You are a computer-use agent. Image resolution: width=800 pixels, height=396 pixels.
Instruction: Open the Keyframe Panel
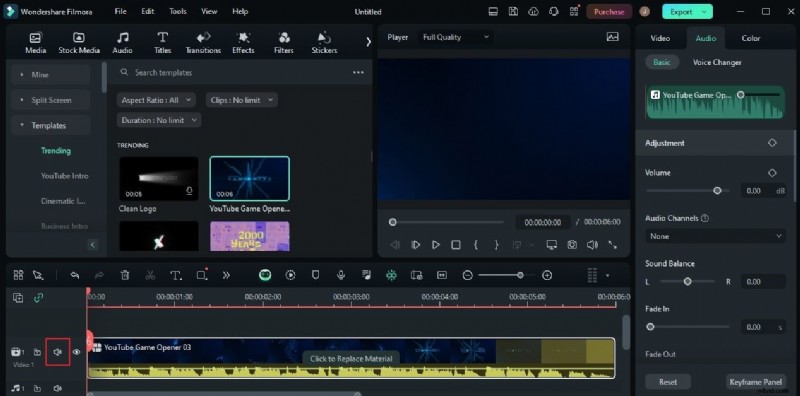click(x=756, y=382)
